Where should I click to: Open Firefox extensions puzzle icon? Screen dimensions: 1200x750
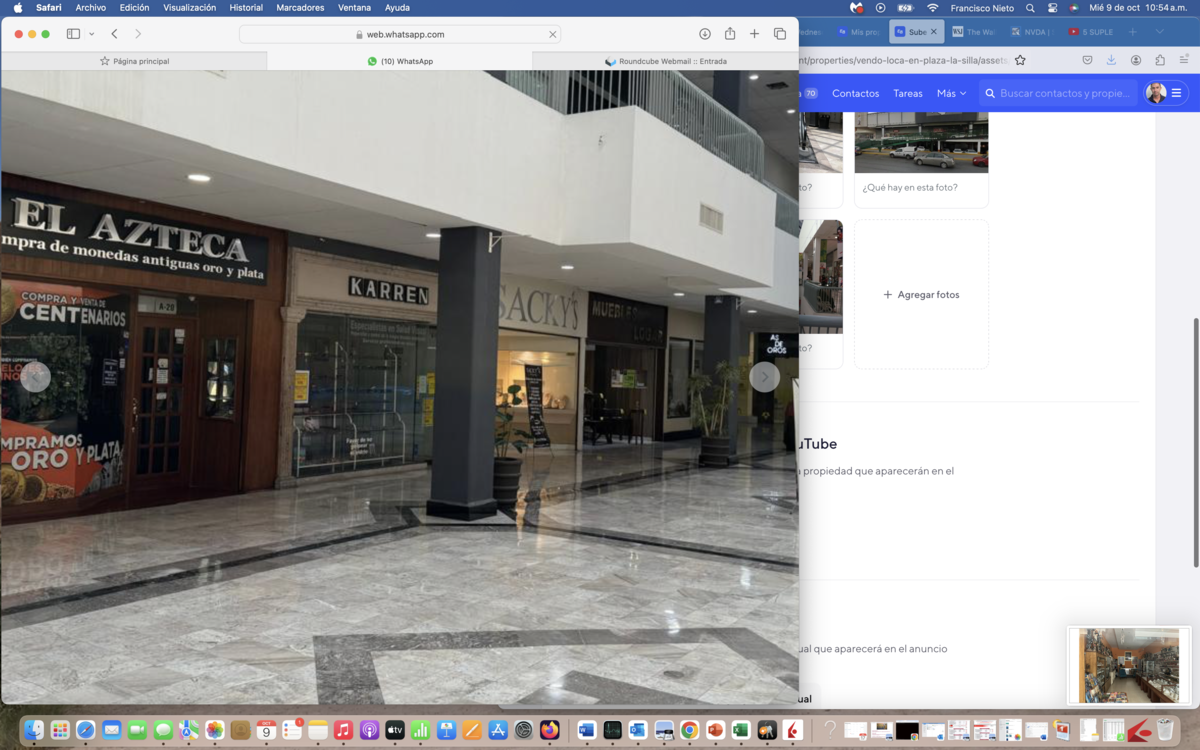pyautogui.click(x=1160, y=60)
